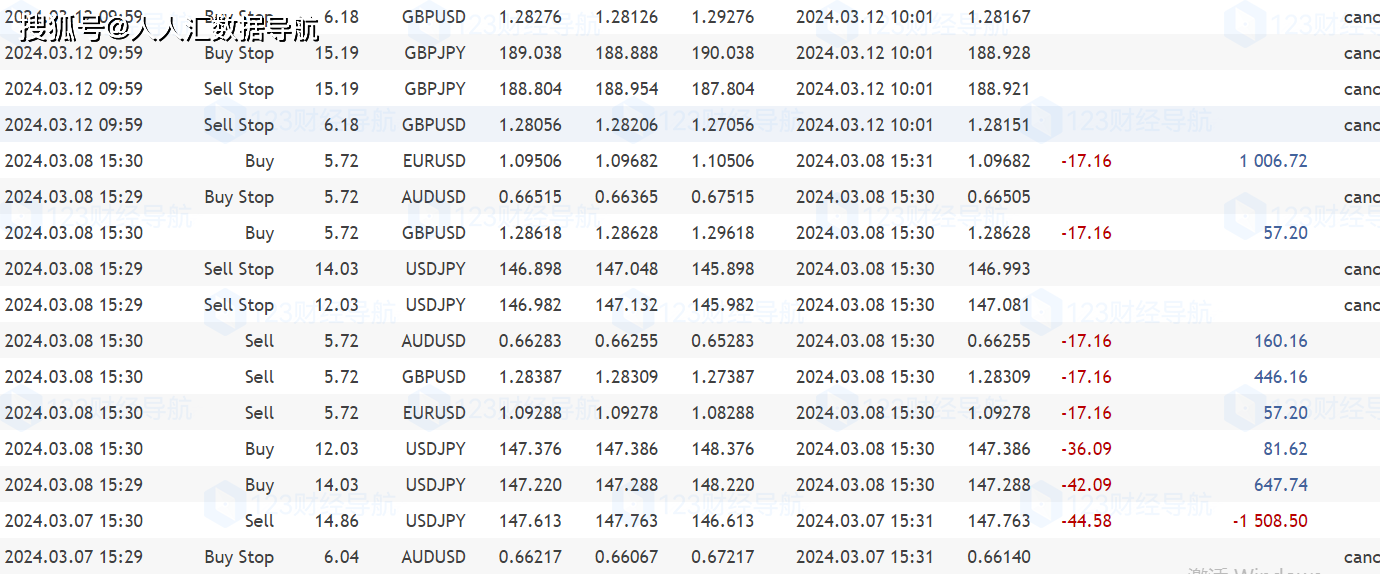Screen dimensions: 1380x574
Task: Click the 搜狐号@人人汇数据导航 watermark text
Action: (170, 27)
